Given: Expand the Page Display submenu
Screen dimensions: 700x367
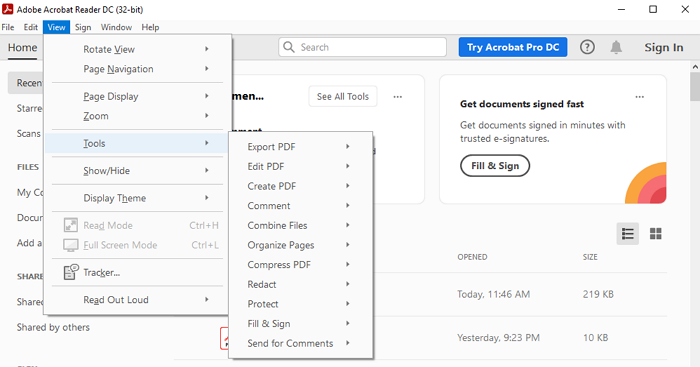Looking at the screenshot, I should pyautogui.click(x=138, y=96).
